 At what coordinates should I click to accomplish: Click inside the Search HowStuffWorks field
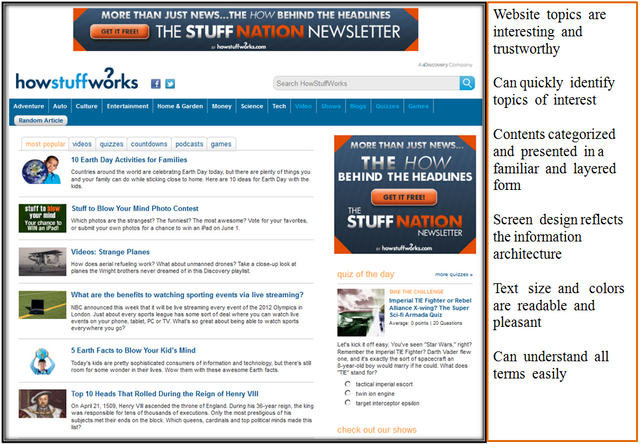point(366,83)
